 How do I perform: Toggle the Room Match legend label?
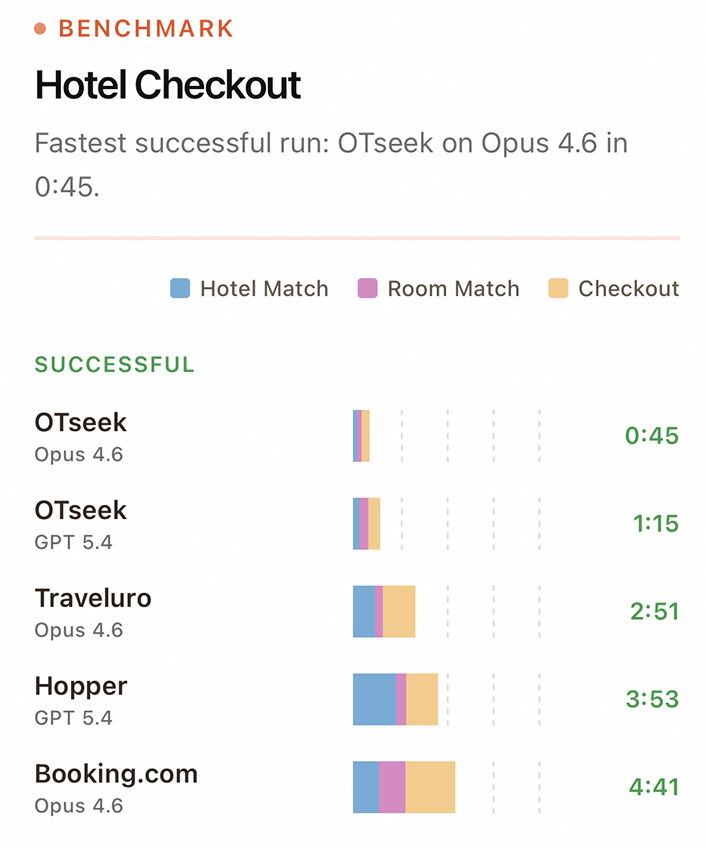click(453, 289)
